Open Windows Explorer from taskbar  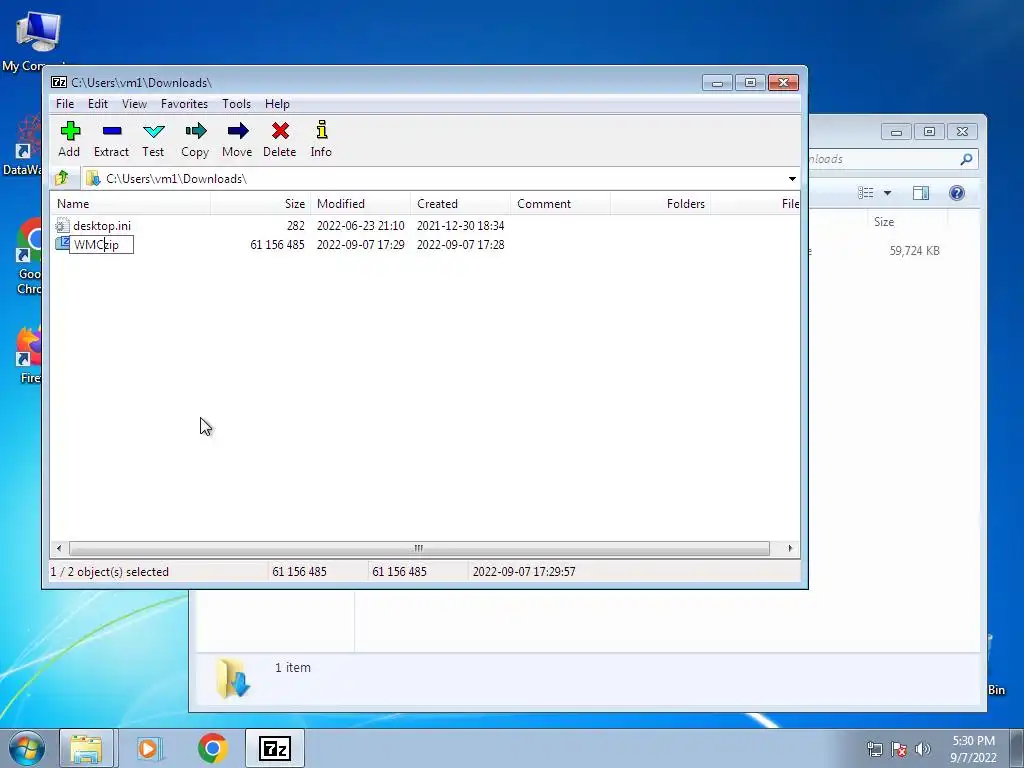pos(86,748)
